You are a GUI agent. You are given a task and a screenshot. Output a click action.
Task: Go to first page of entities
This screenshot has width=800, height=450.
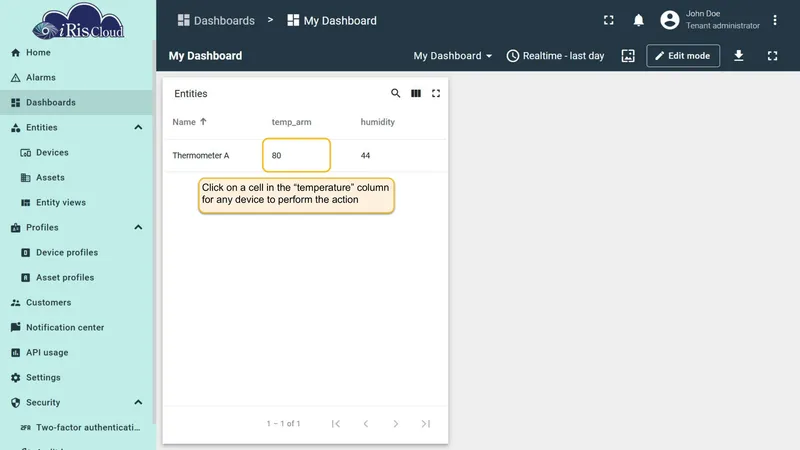336,423
